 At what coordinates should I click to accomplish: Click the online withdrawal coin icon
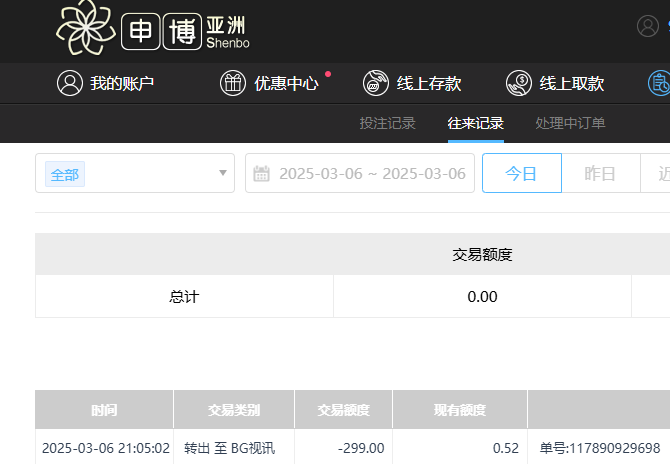519,83
